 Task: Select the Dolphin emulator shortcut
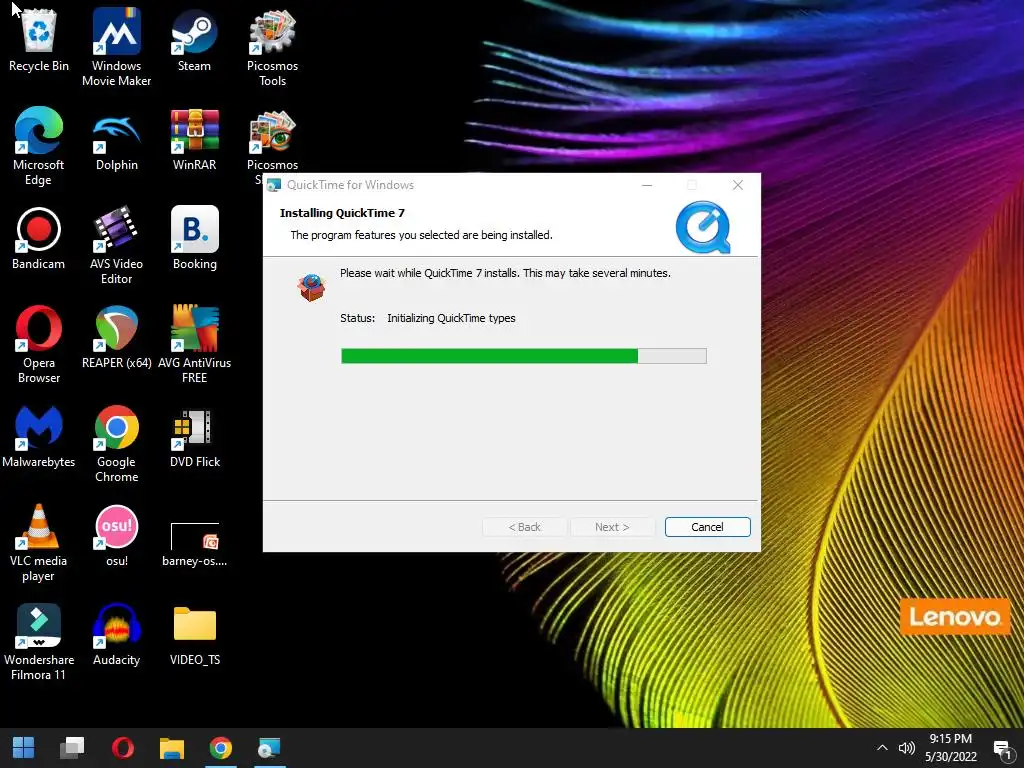click(116, 140)
